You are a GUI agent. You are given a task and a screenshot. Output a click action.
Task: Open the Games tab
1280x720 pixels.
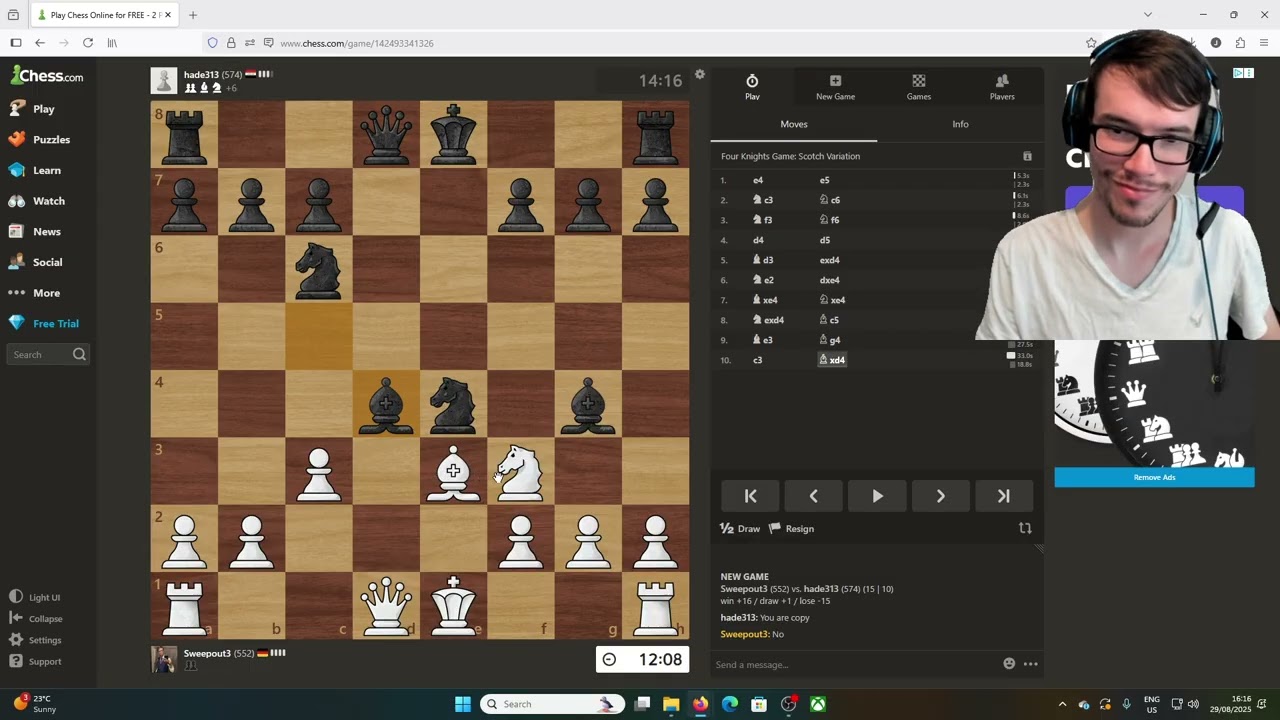click(918, 87)
